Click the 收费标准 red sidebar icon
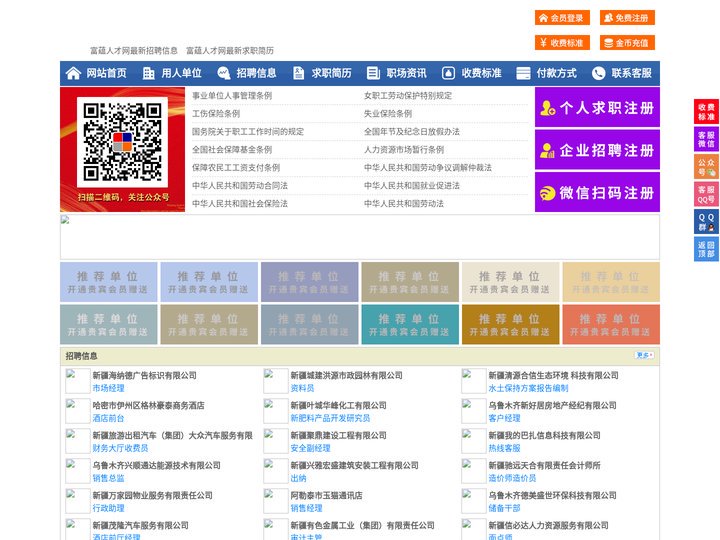 (x=706, y=112)
